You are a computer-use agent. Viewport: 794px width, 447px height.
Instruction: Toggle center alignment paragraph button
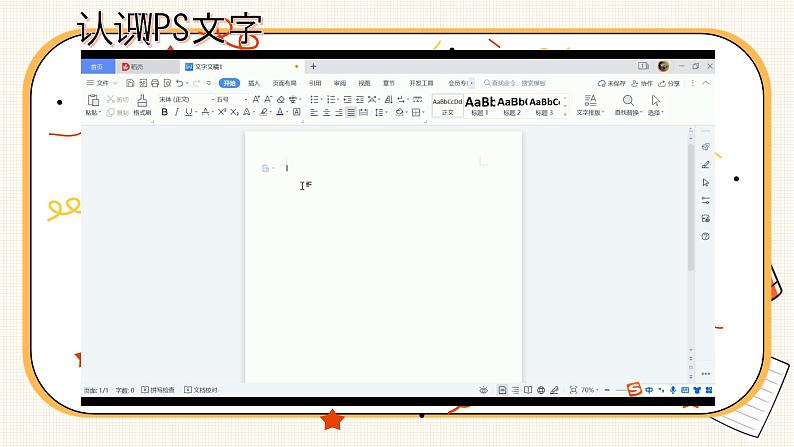326,112
